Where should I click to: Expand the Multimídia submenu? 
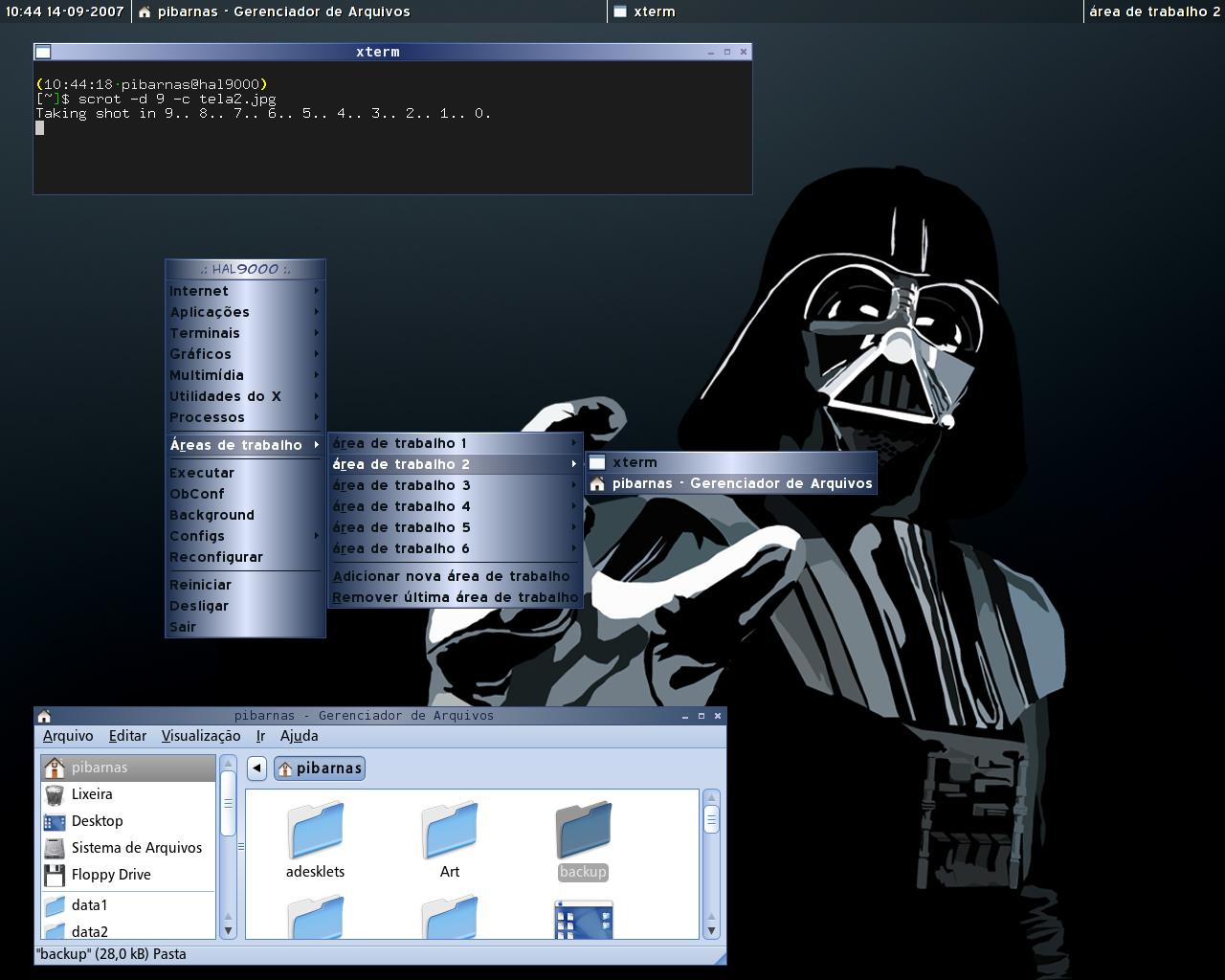(245, 375)
